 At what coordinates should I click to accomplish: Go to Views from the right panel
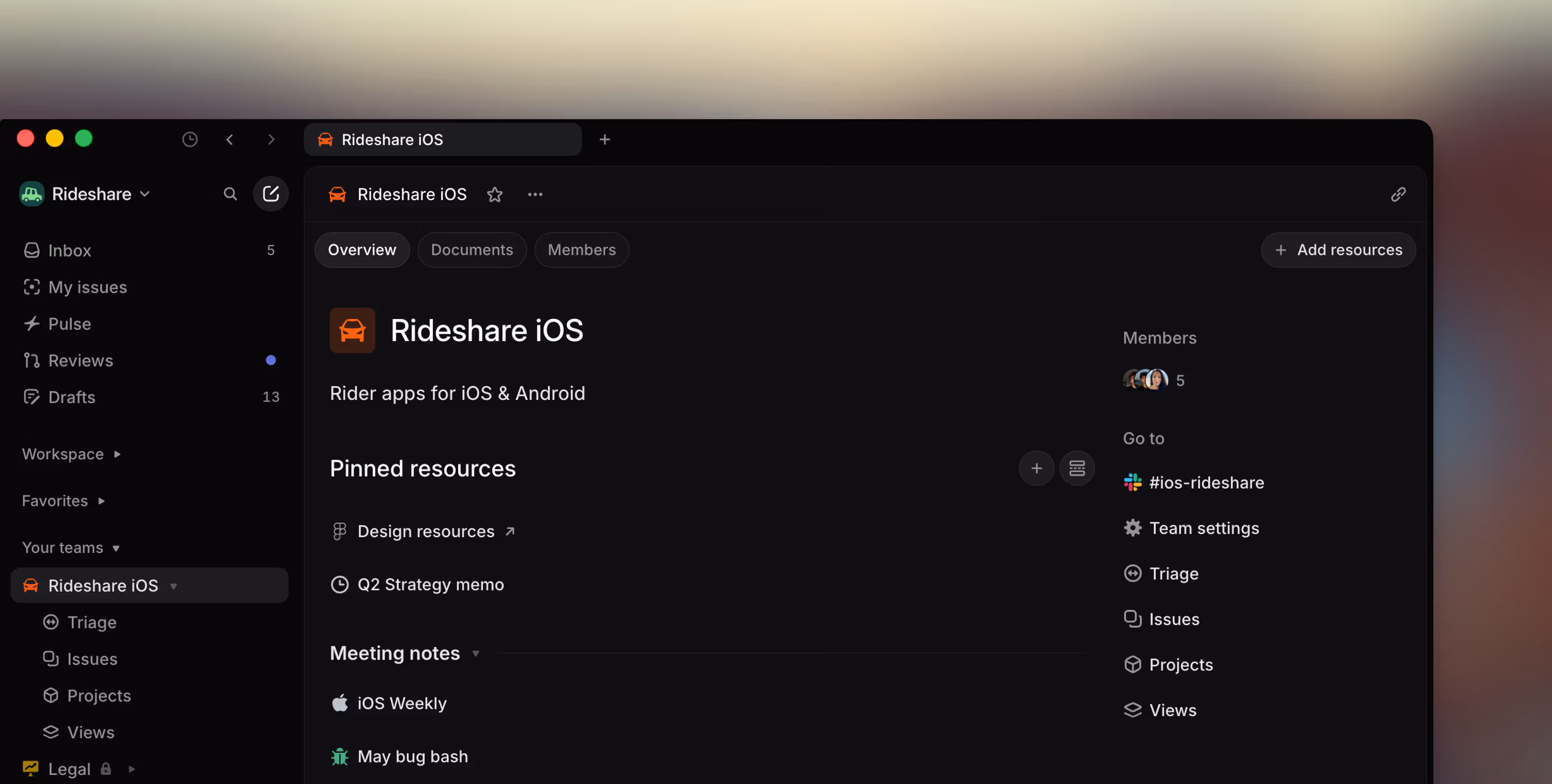pos(1160,710)
